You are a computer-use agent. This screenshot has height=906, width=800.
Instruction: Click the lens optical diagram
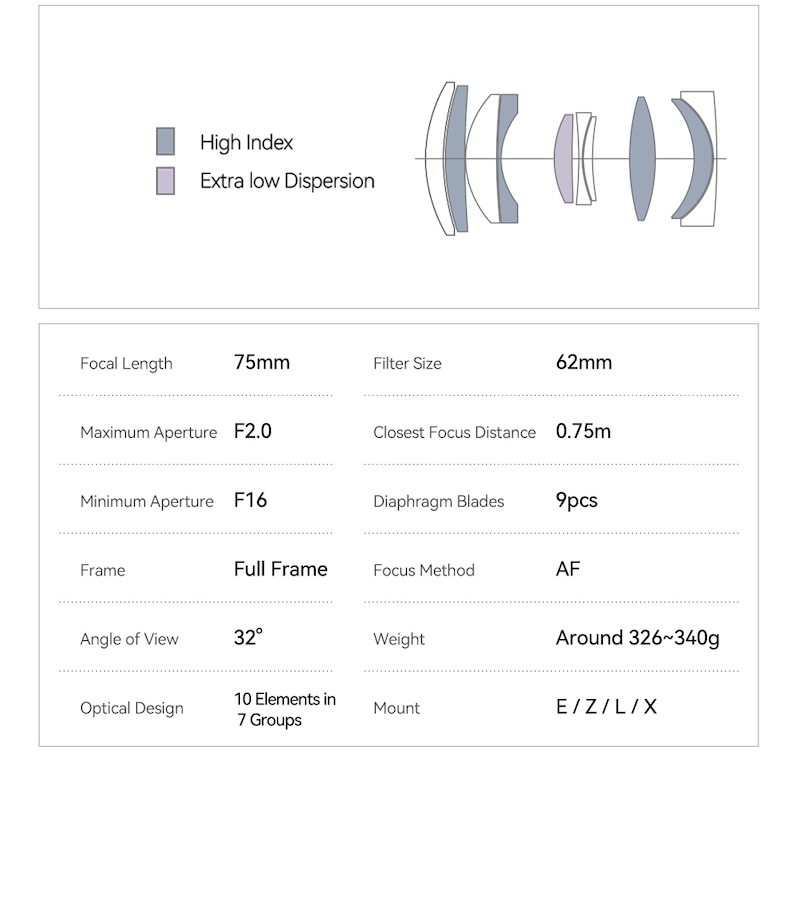[571, 158]
